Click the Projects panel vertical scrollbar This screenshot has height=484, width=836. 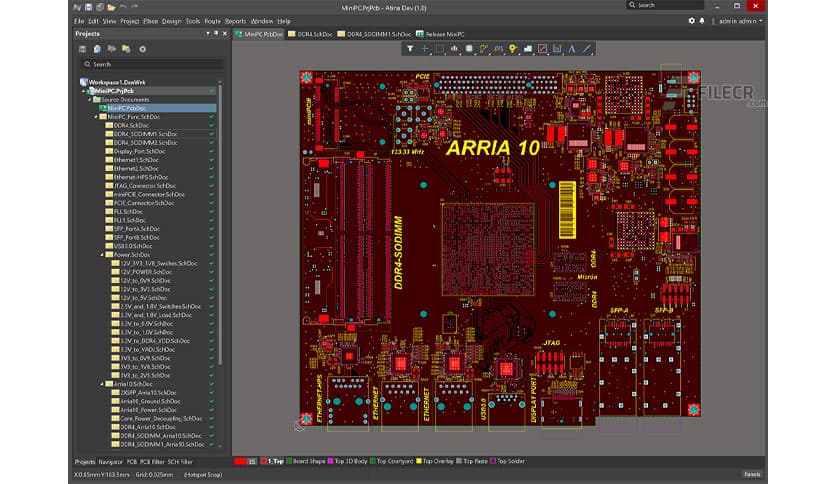[x=220, y=224]
